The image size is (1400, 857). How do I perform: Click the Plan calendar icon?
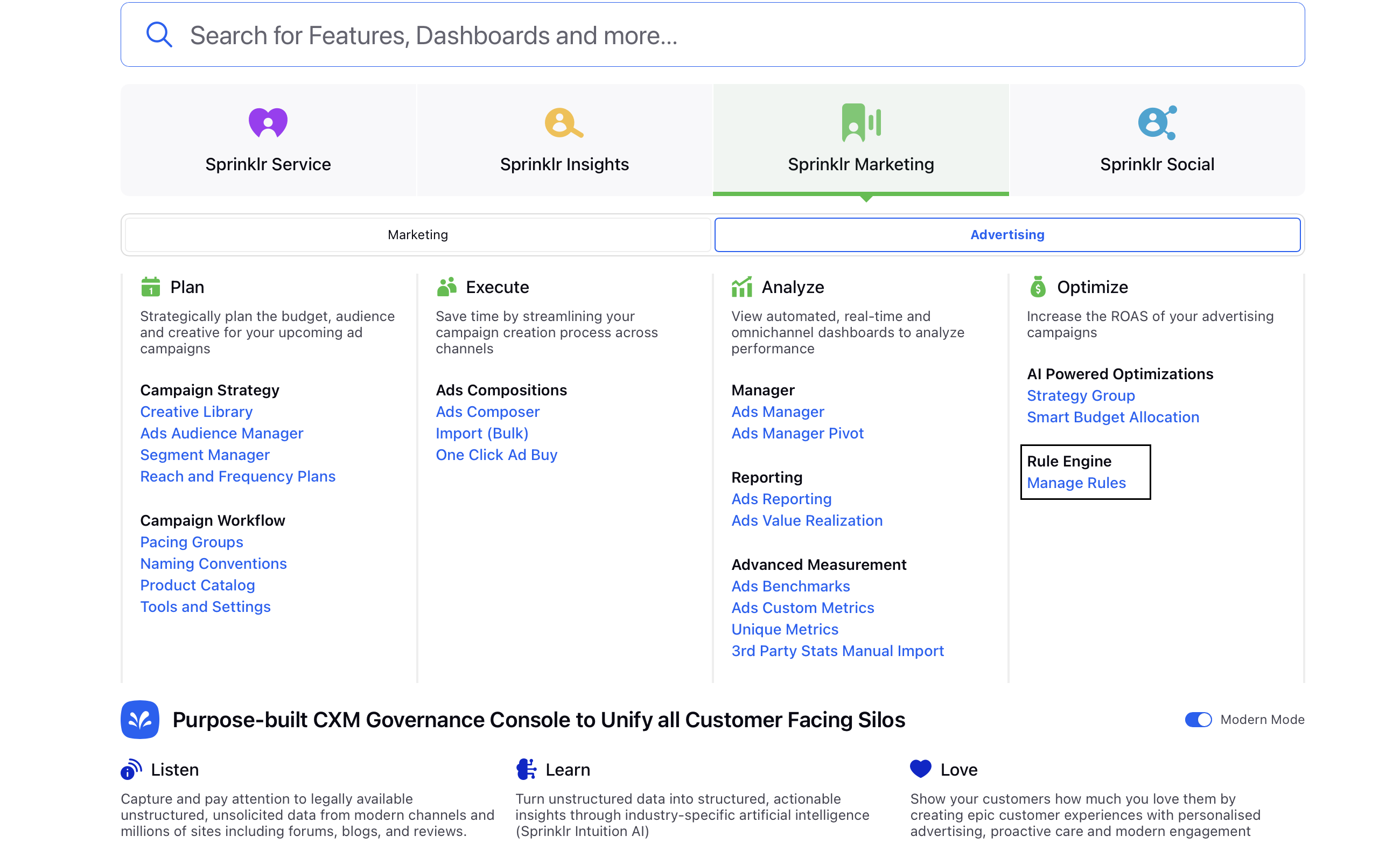coord(151,287)
